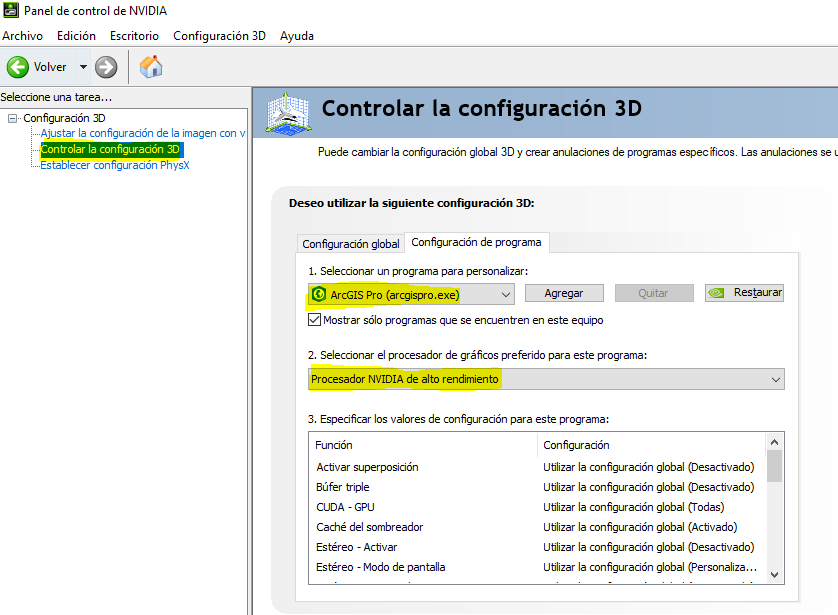This screenshot has height=615, width=838.
Task: Toggle Mostrar sólo programas de este equipo
Action: (x=314, y=320)
